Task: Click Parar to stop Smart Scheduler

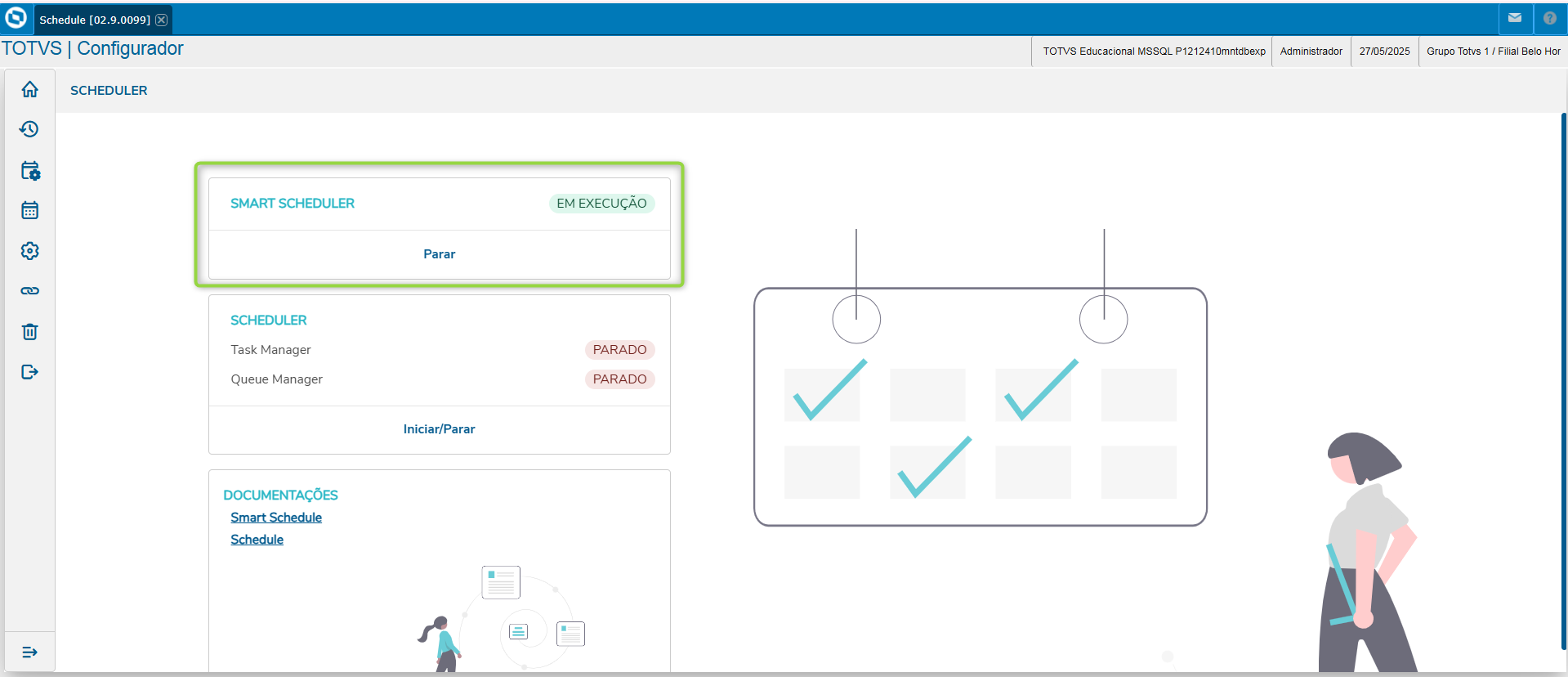Action: 440,254
